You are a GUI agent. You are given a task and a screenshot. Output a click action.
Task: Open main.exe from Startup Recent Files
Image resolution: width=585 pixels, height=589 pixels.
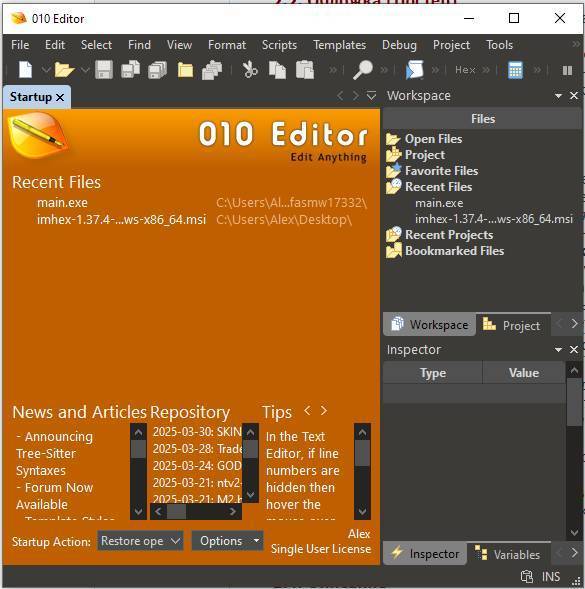[62, 203]
